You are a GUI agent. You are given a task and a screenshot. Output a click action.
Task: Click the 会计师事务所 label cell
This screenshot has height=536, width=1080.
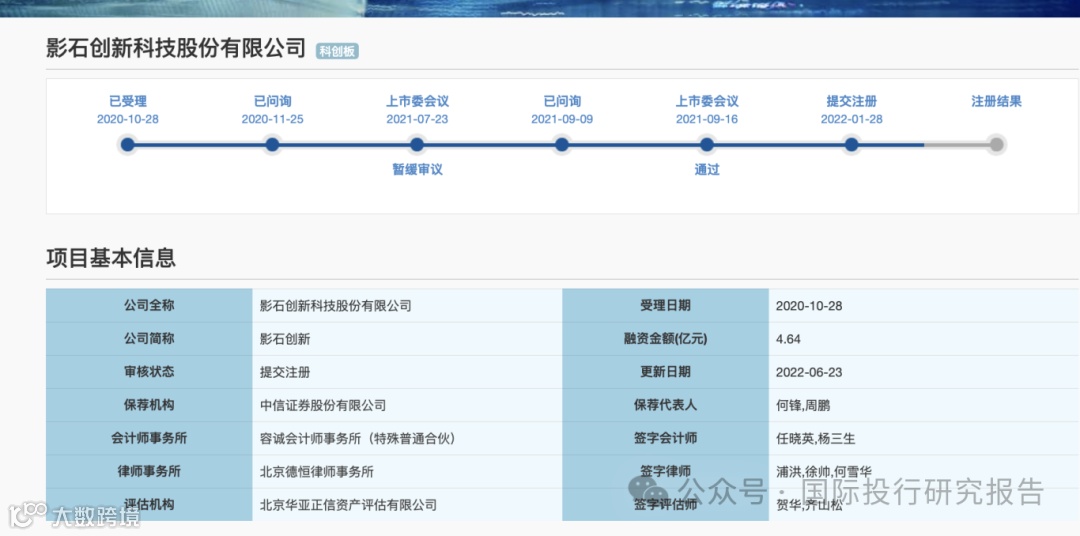149,437
